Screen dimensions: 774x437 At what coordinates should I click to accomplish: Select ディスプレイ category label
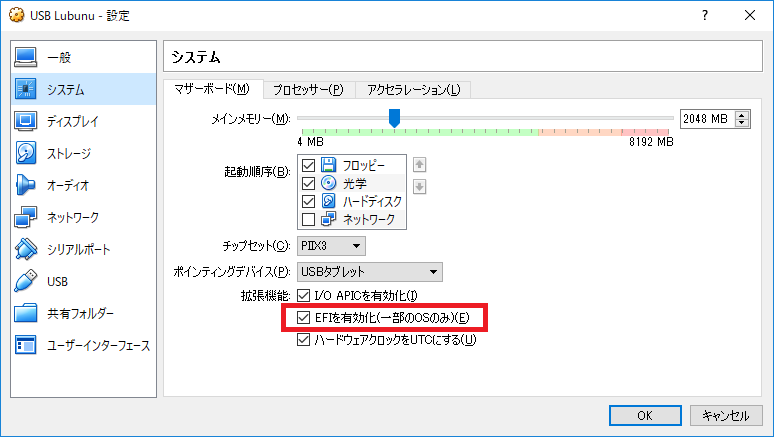click(73, 121)
